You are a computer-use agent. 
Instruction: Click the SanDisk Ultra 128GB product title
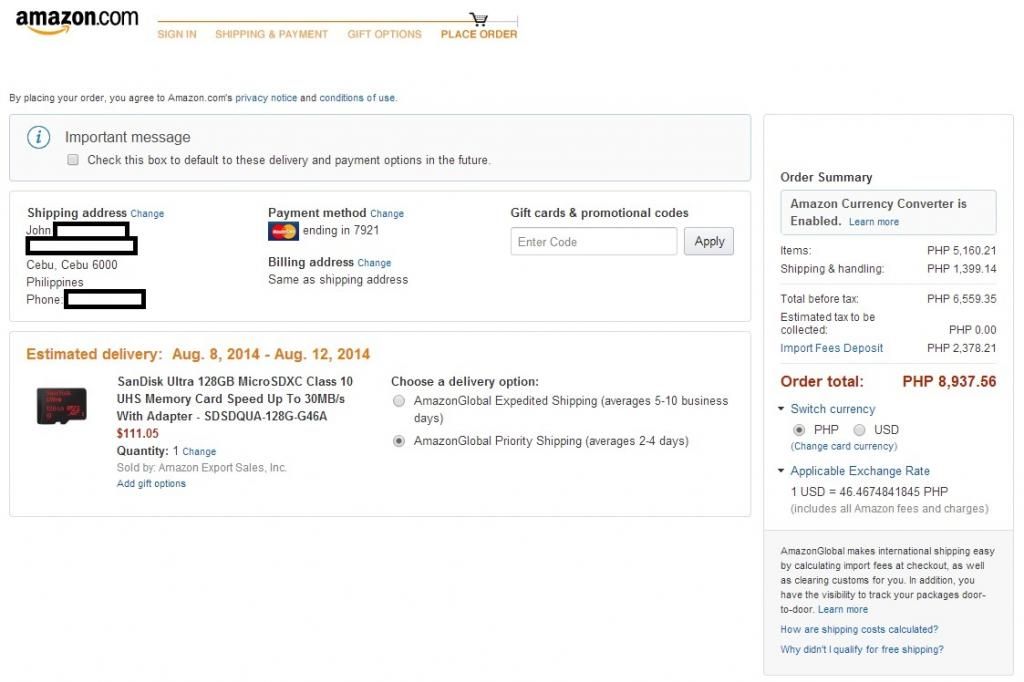pos(234,398)
